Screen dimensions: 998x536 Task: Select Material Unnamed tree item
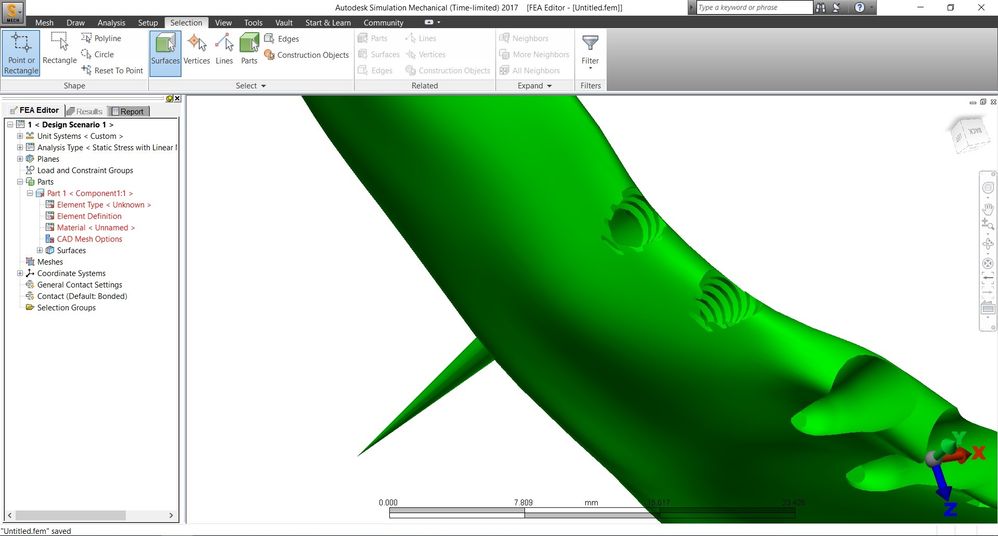[x=95, y=228]
